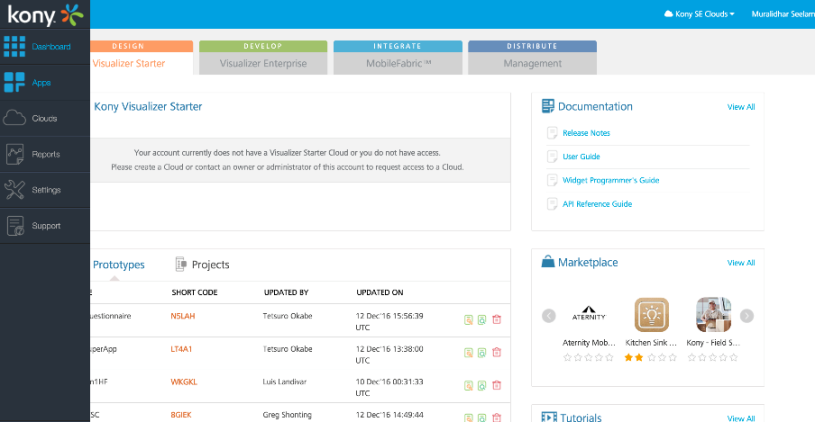Open the Release Notes link
815x422 pixels.
click(586, 133)
